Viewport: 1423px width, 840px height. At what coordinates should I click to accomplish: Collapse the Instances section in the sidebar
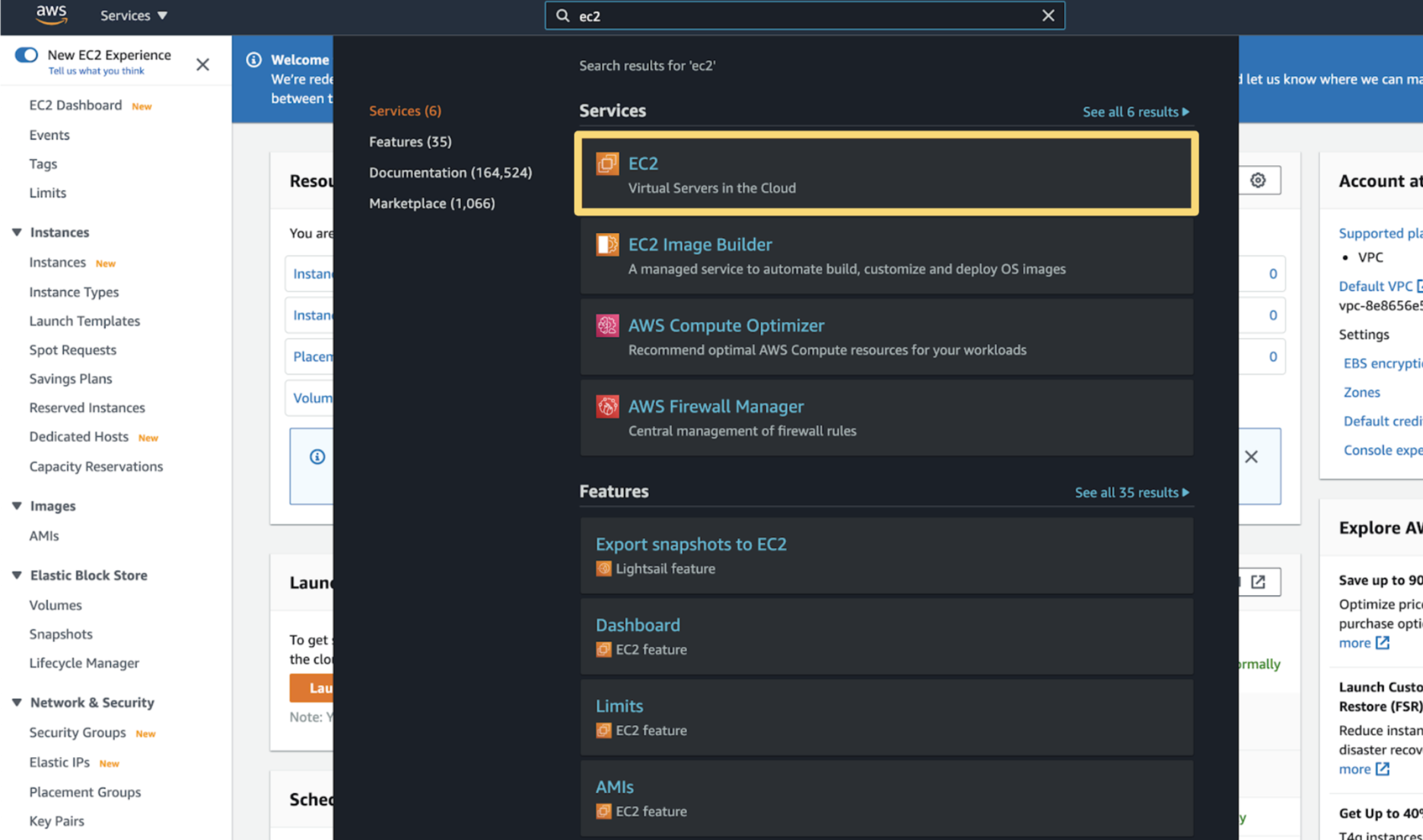(x=17, y=232)
